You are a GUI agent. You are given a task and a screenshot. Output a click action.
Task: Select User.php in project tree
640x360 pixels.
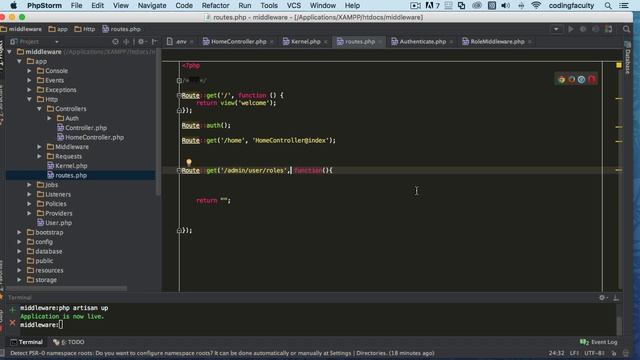(x=54, y=223)
